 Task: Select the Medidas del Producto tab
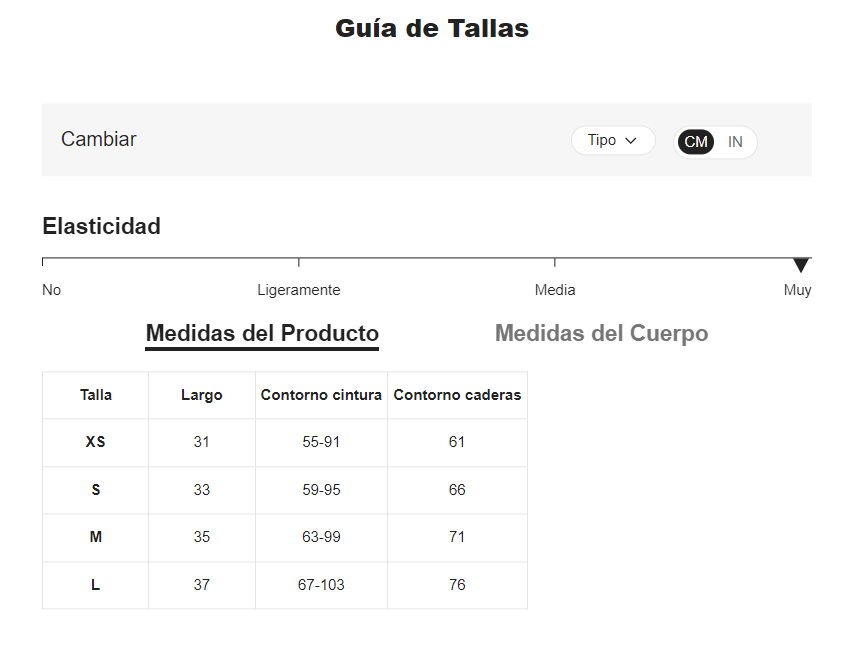tap(262, 333)
